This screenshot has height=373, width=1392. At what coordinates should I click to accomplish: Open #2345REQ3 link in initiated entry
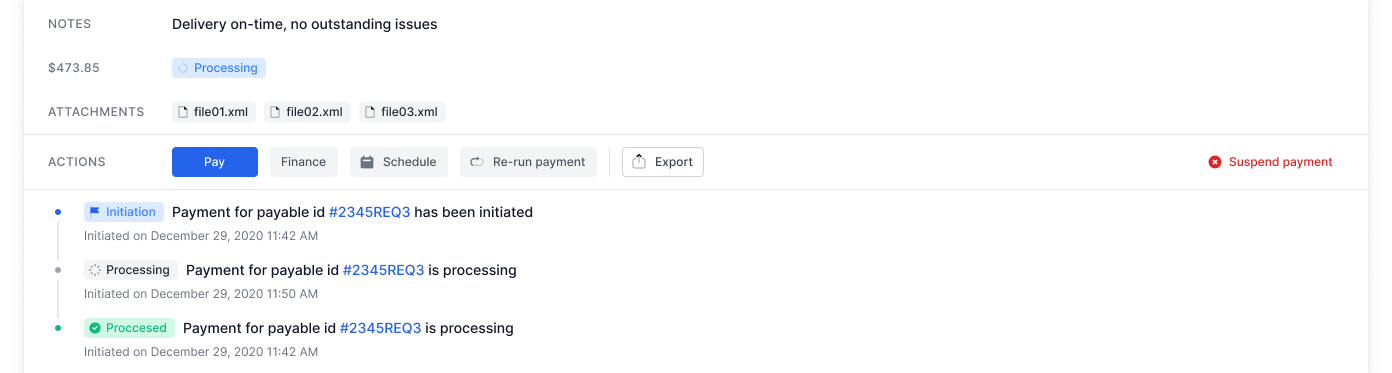click(x=369, y=212)
